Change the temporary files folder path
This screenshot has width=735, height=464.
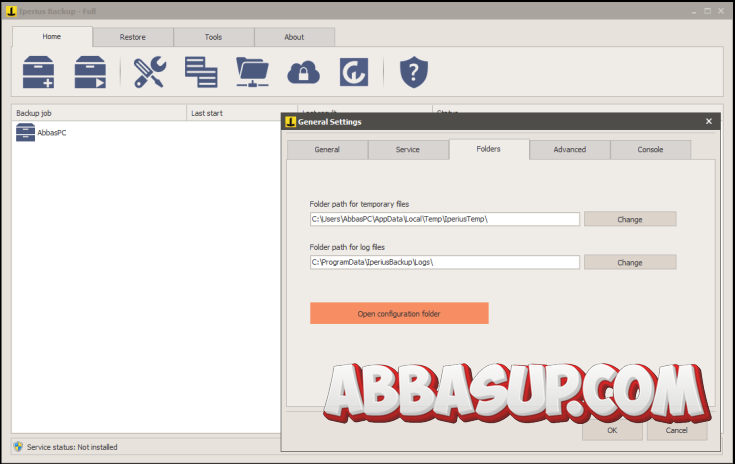coord(630,219)
